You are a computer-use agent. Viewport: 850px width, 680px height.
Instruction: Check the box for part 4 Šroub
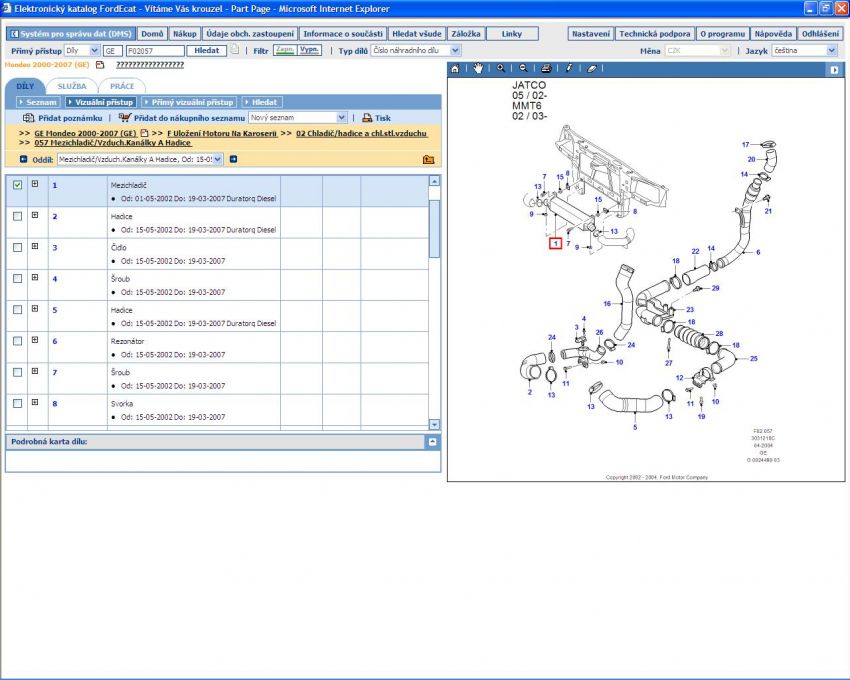pyautogui.click(x=17, y=279)
